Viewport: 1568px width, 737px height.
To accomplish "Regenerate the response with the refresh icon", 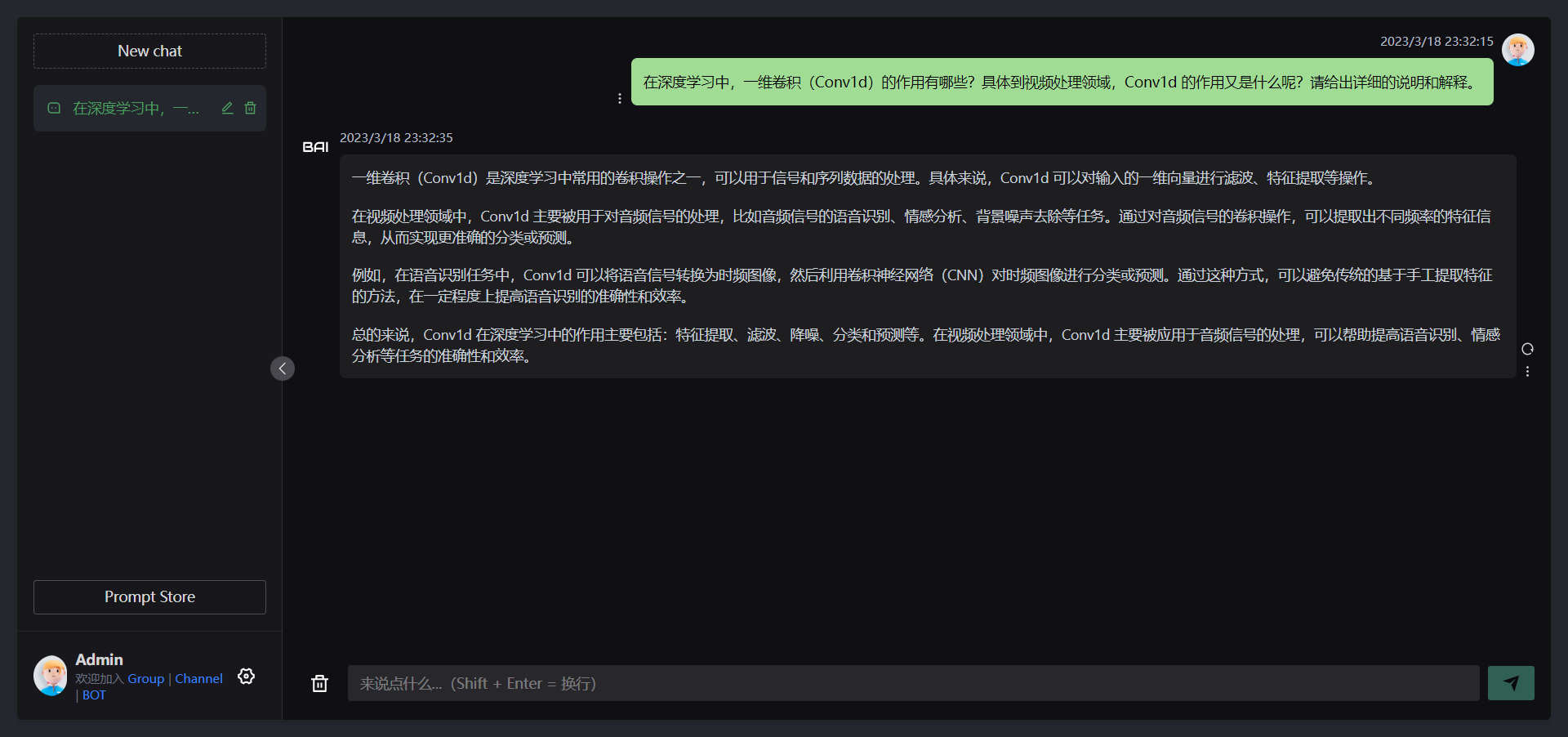I will click(1528, 349).
